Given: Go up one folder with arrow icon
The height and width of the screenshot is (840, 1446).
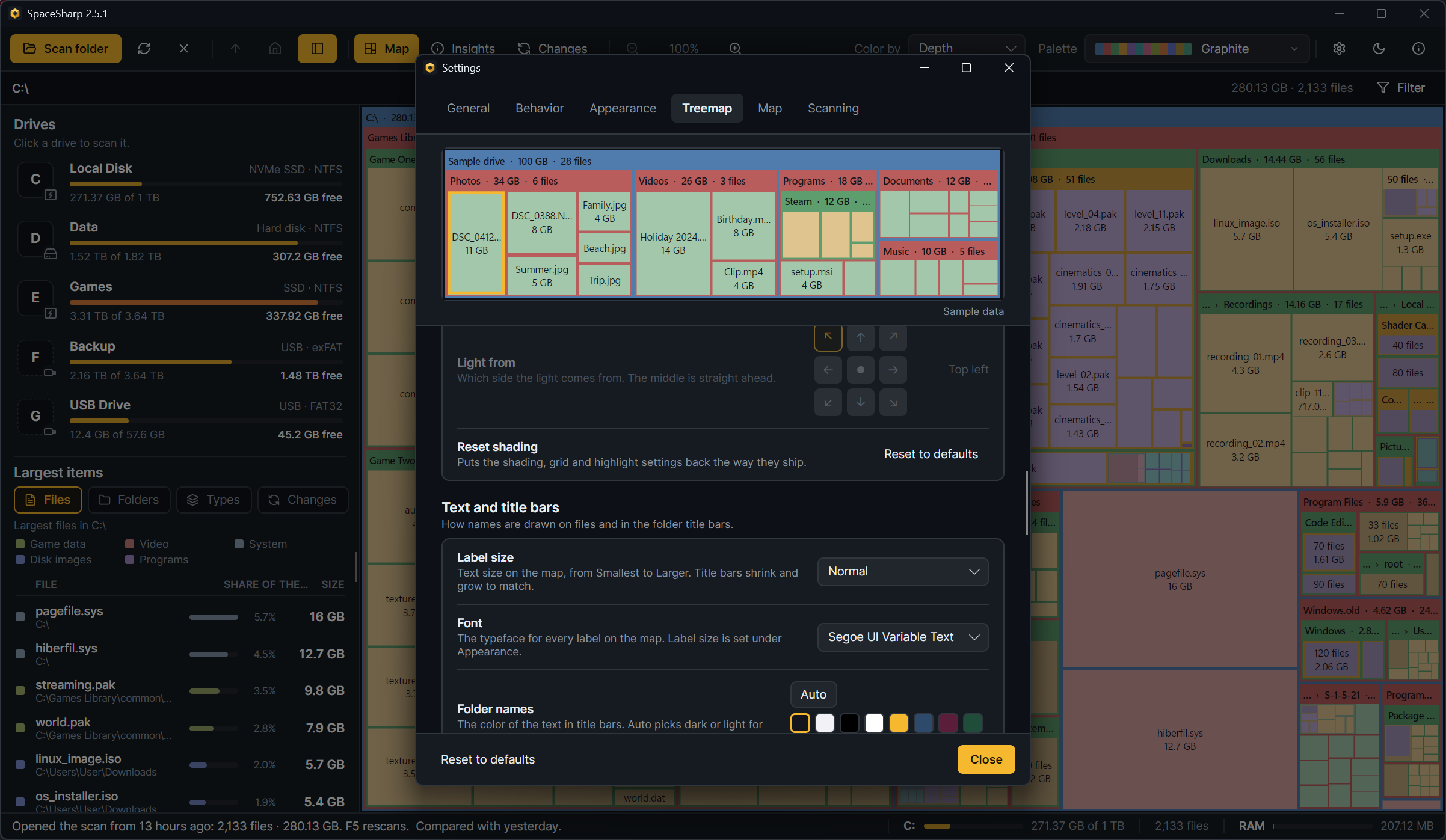Looking at the screenshot, I should click(x=235, y=49).
